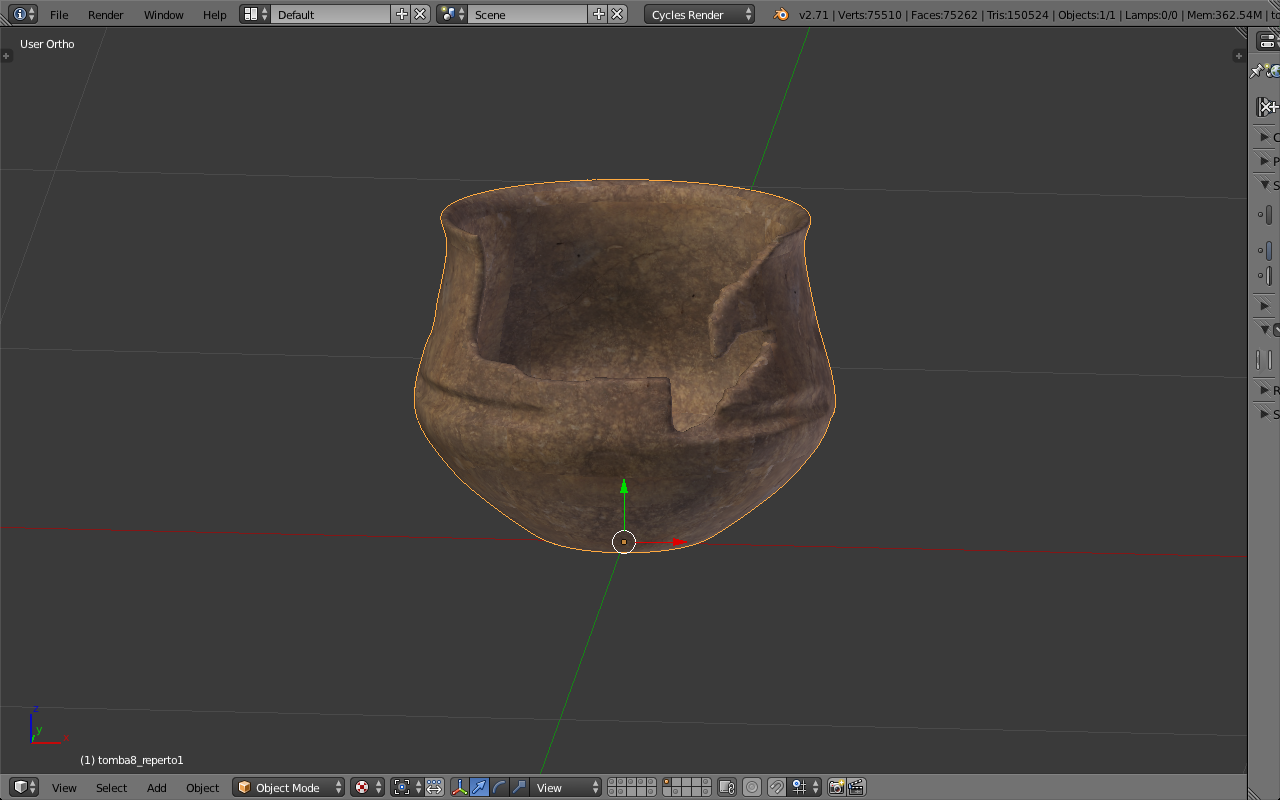Viewport: 1280px width, 800px height.
Task: Toggle snap during transform magnet
Action: (x=777, y=787)
